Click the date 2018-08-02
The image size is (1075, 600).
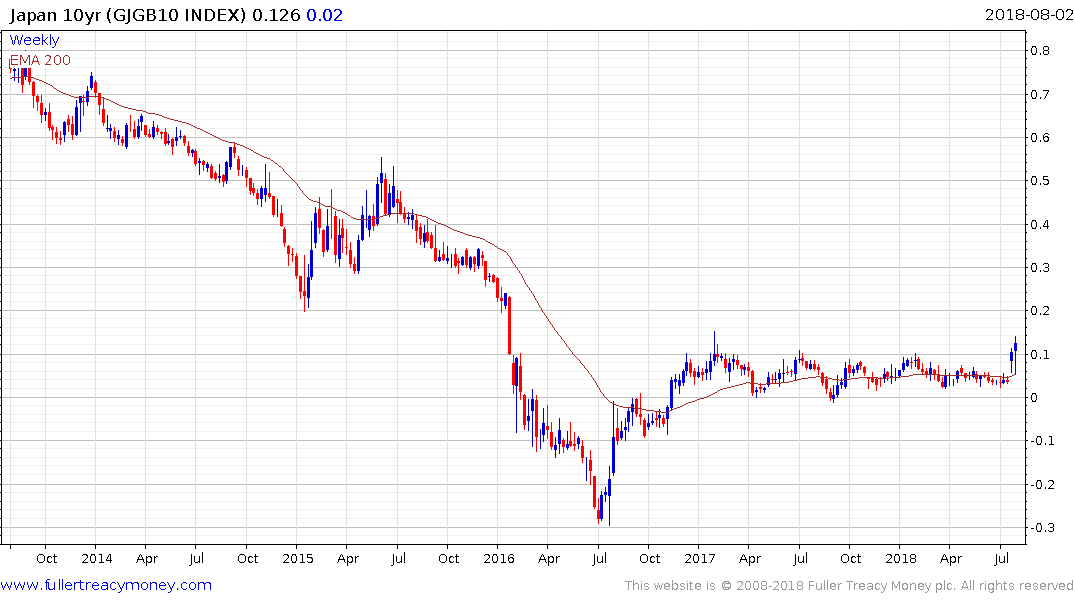(x=1028, y=15)
